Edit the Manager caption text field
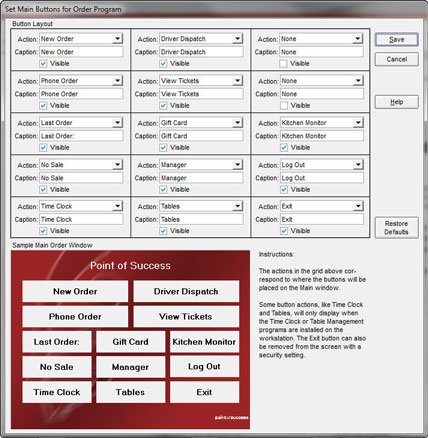428x438 pixels. tap(201, 178)
